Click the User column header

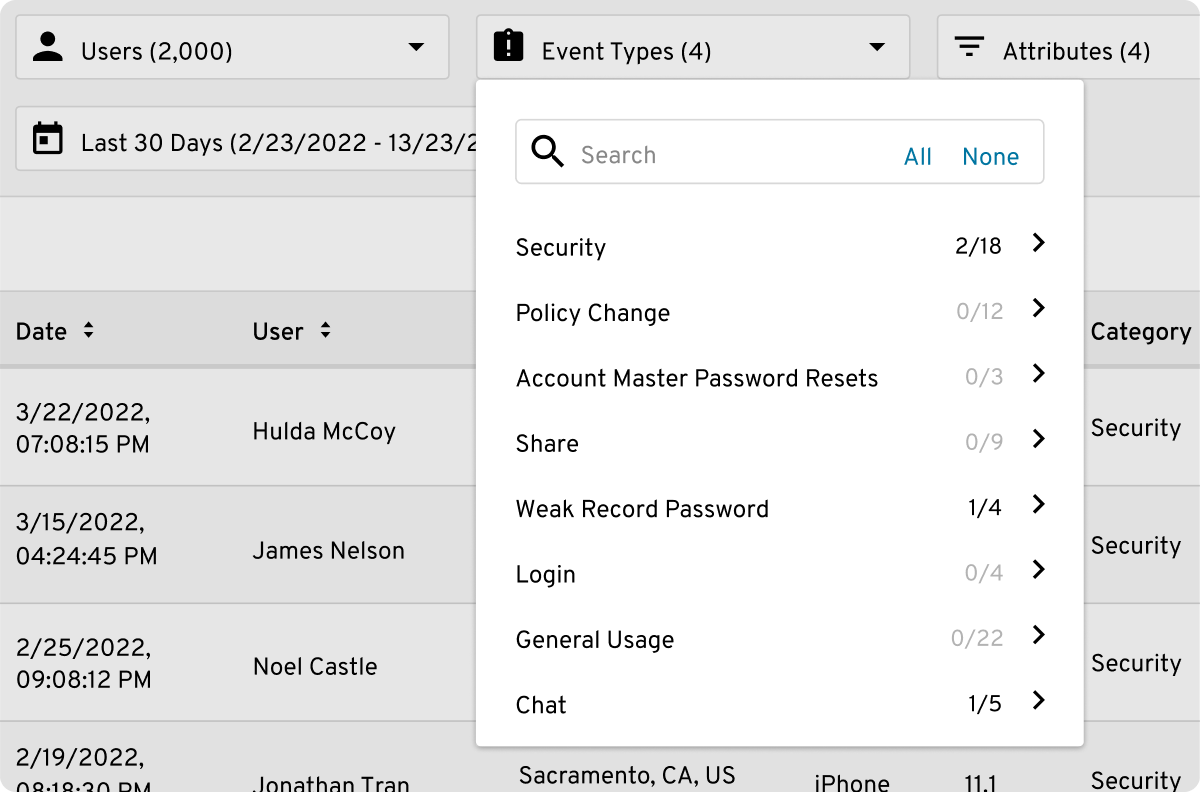coord(278,331)
